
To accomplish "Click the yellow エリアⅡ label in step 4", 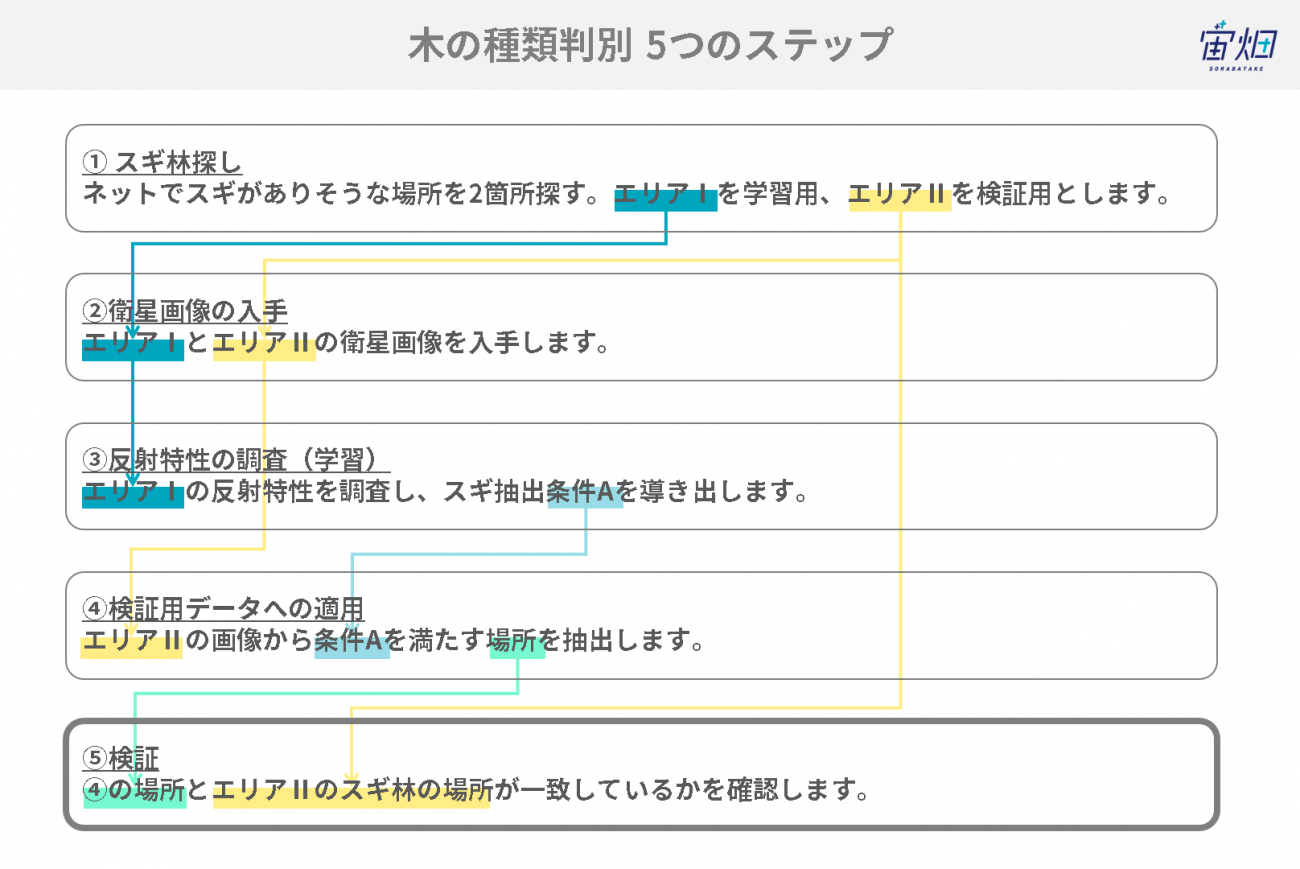I will click(131, 643).
